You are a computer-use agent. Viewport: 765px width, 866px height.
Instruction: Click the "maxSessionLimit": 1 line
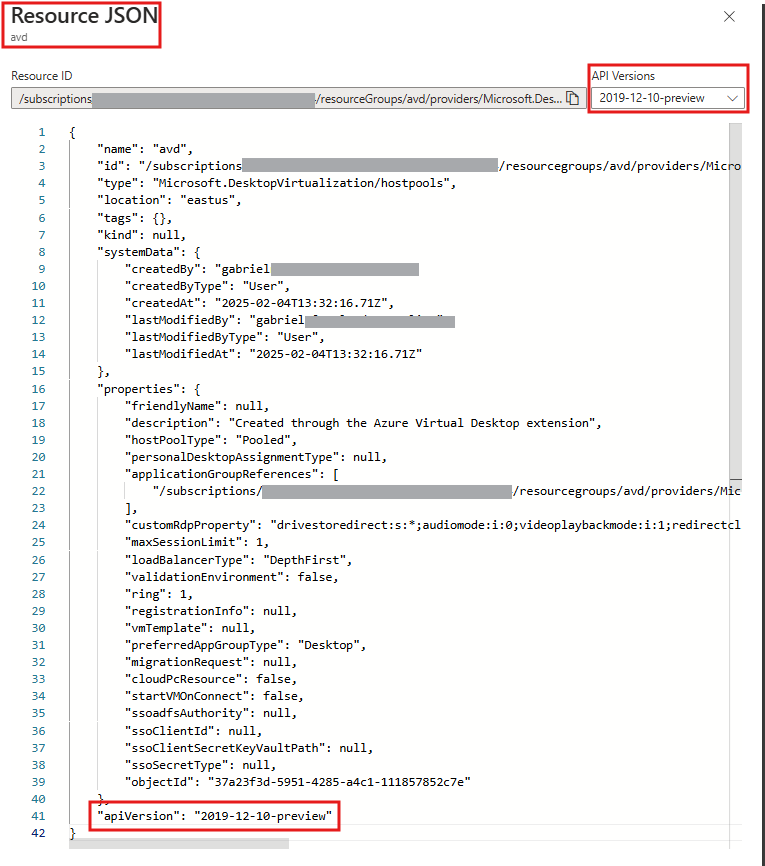click(197, 542)
